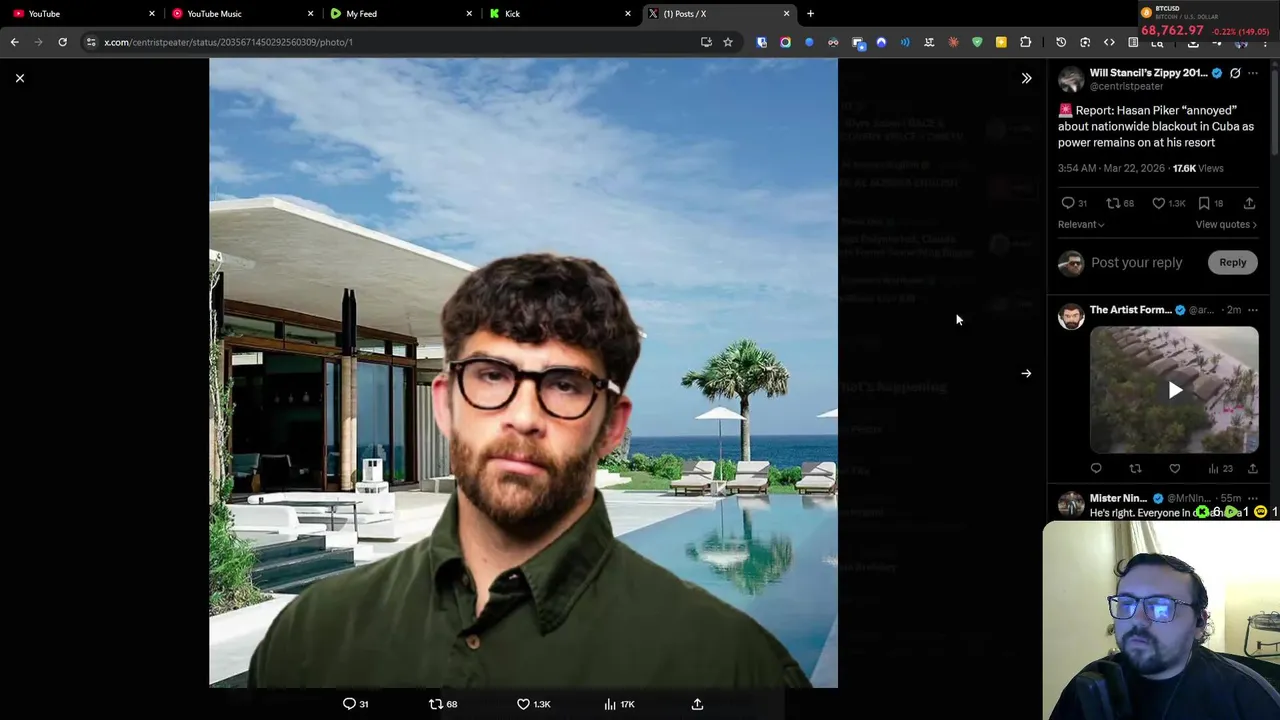Like The Artist Form video comment
Viewport: 1280px width, 720px height.
coord(1175,468)
